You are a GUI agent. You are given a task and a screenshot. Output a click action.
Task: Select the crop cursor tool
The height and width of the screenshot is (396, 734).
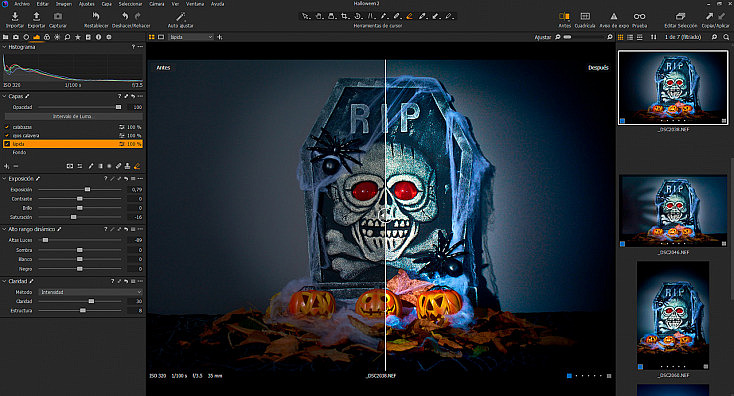point(345,16)
